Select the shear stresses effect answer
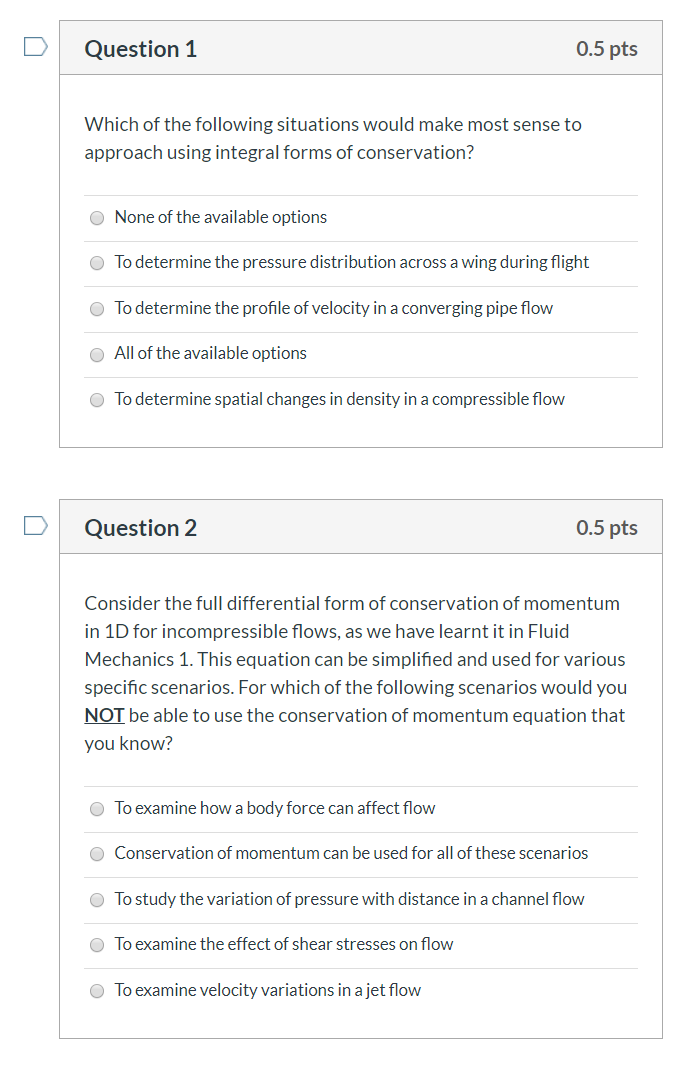The width and height of the screenshot is (690, 1068). [97, 944]
